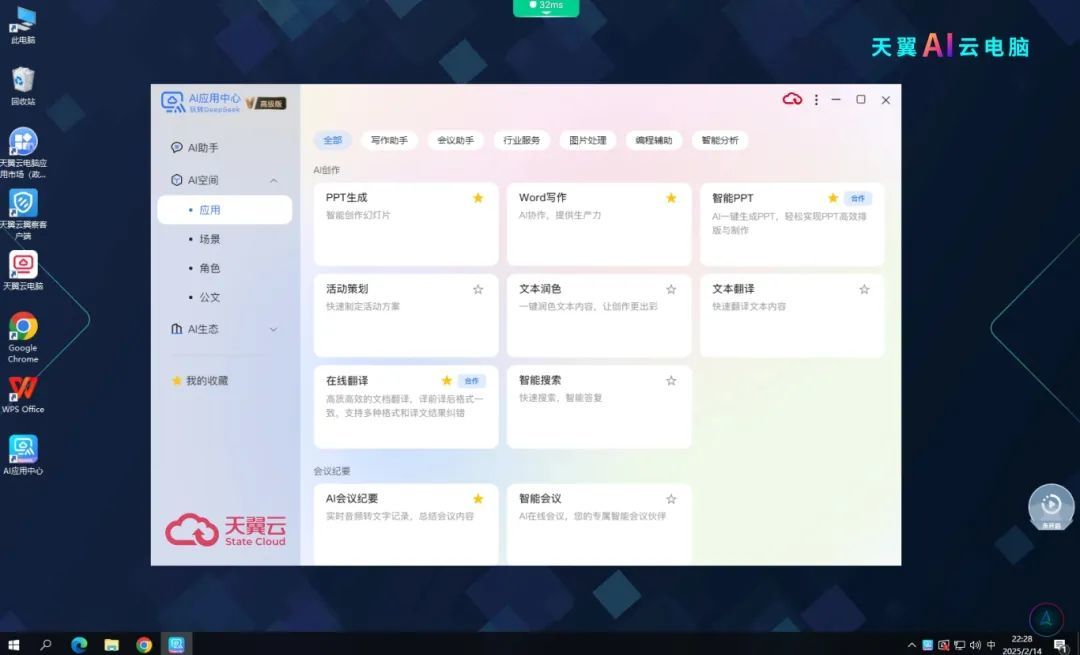Image resolution: width=1080 pixels, height=655 pixels.
Task: Click the AI应用中心 logo in window header
Action: 200,103
